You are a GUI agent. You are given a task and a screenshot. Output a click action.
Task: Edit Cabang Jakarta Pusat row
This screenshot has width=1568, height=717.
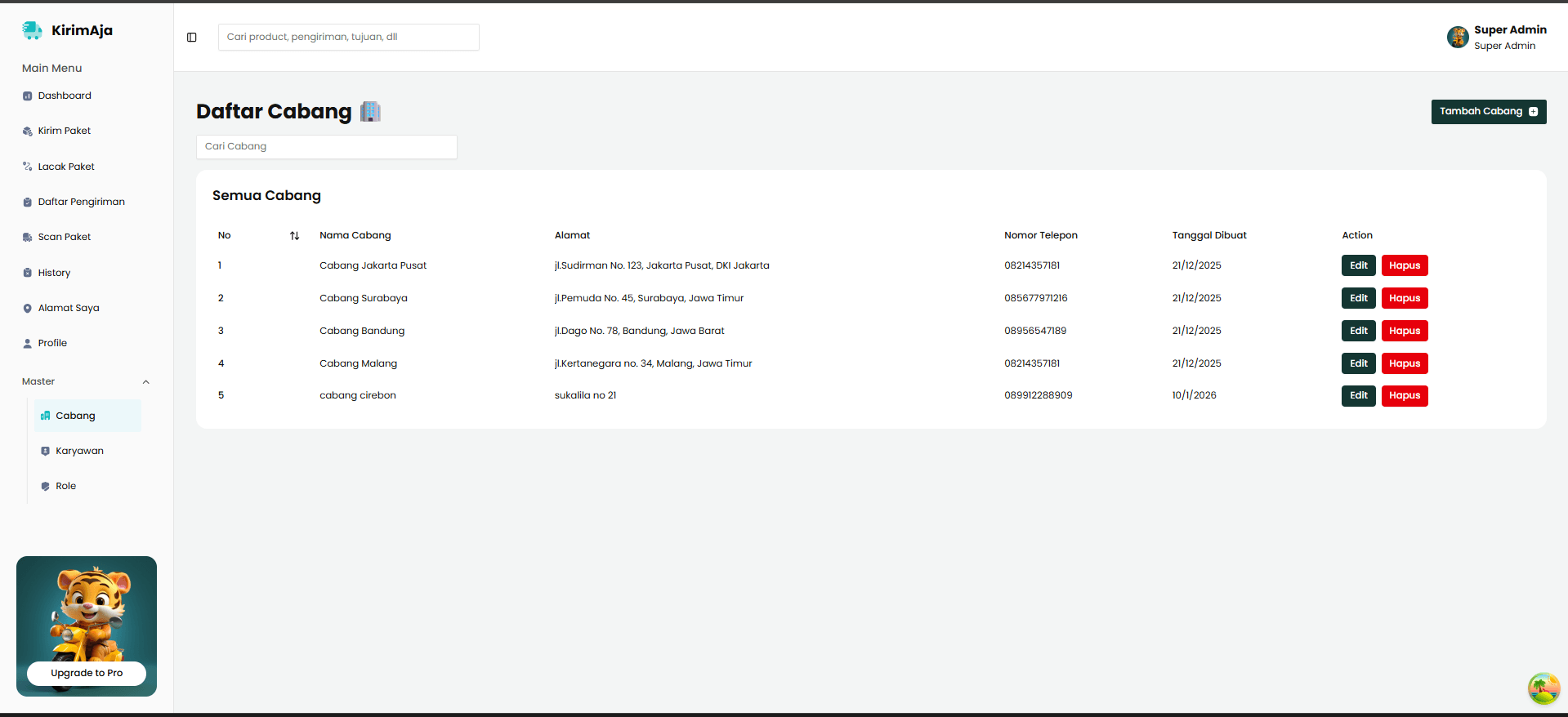coord(1359,265)
